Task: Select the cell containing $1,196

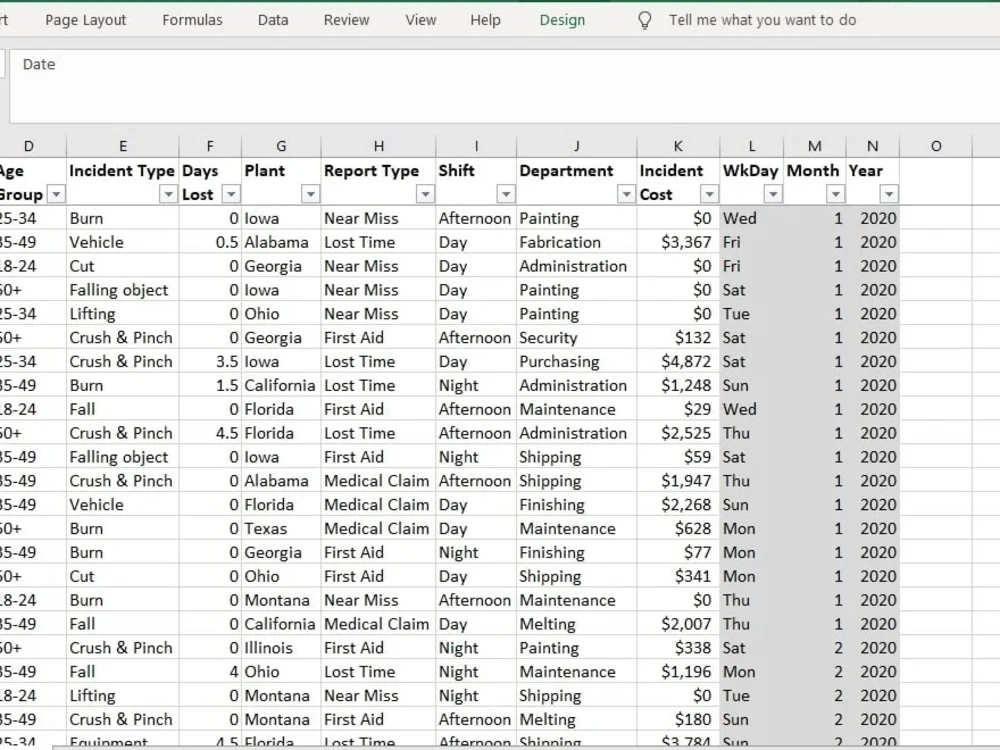Action: pos(678,672)
